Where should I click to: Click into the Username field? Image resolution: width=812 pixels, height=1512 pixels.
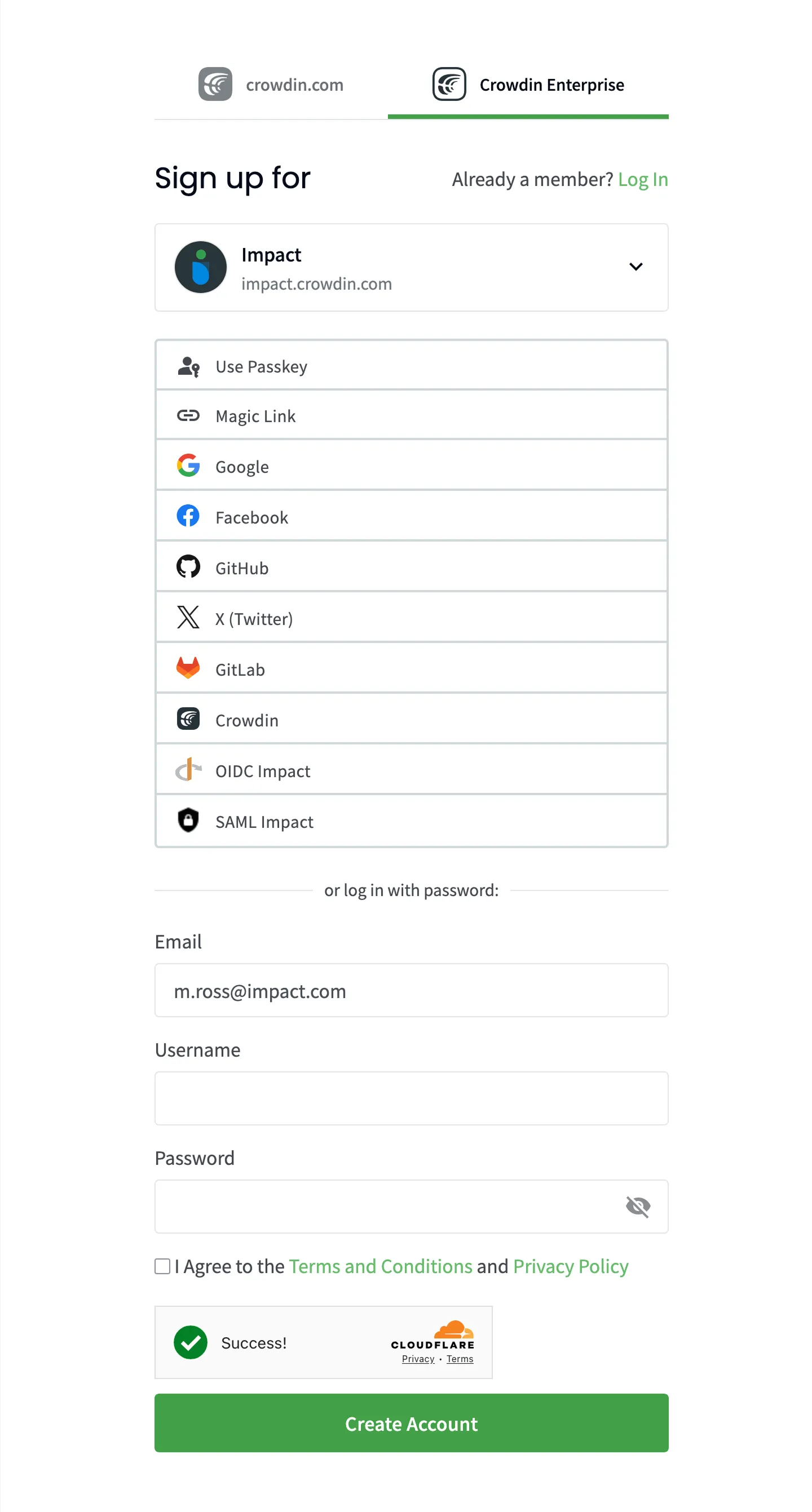(411, 1098)
